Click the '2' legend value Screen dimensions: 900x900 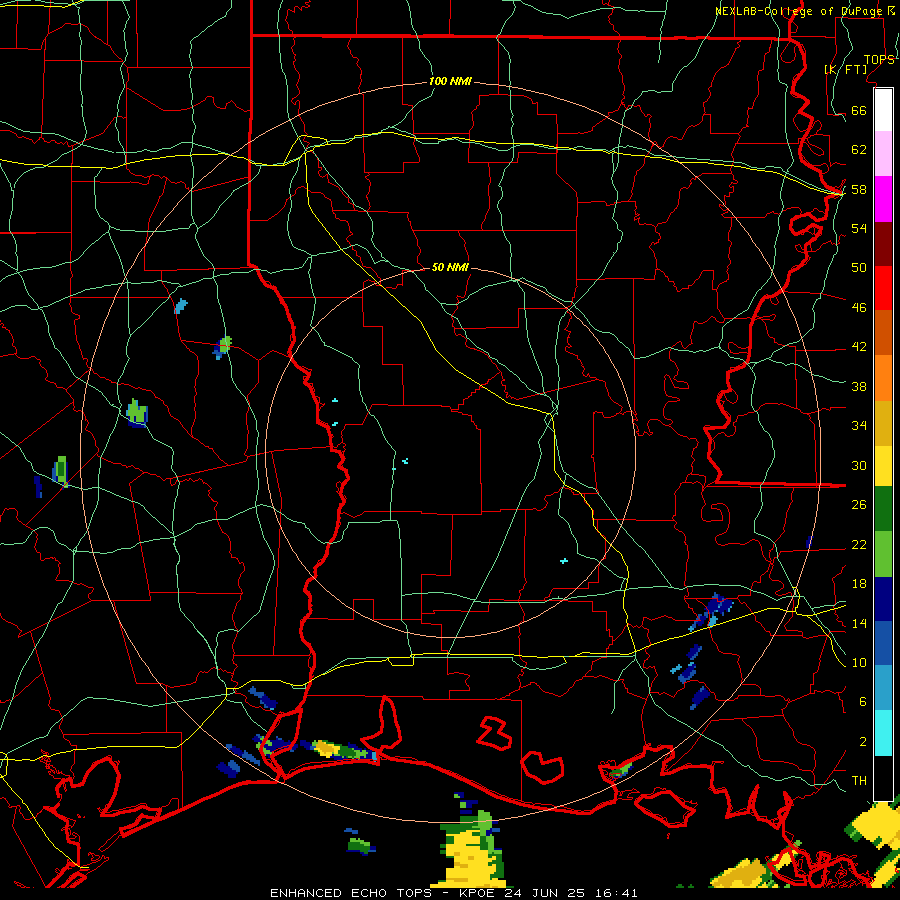pos(863,742)
